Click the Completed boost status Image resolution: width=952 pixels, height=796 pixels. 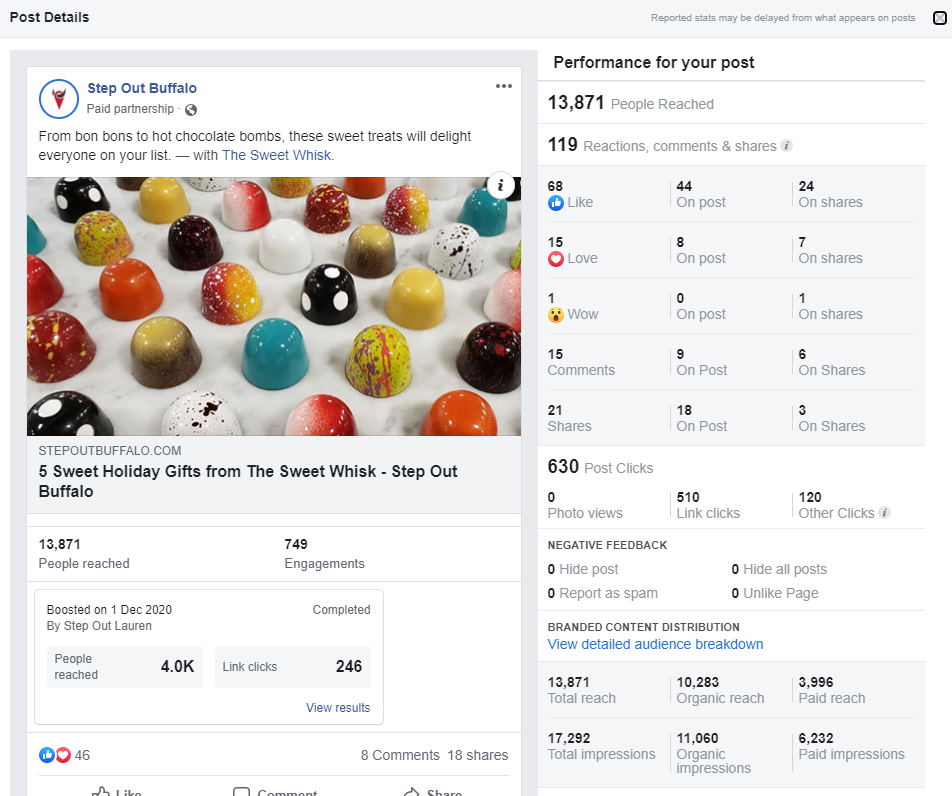(341, 610)
